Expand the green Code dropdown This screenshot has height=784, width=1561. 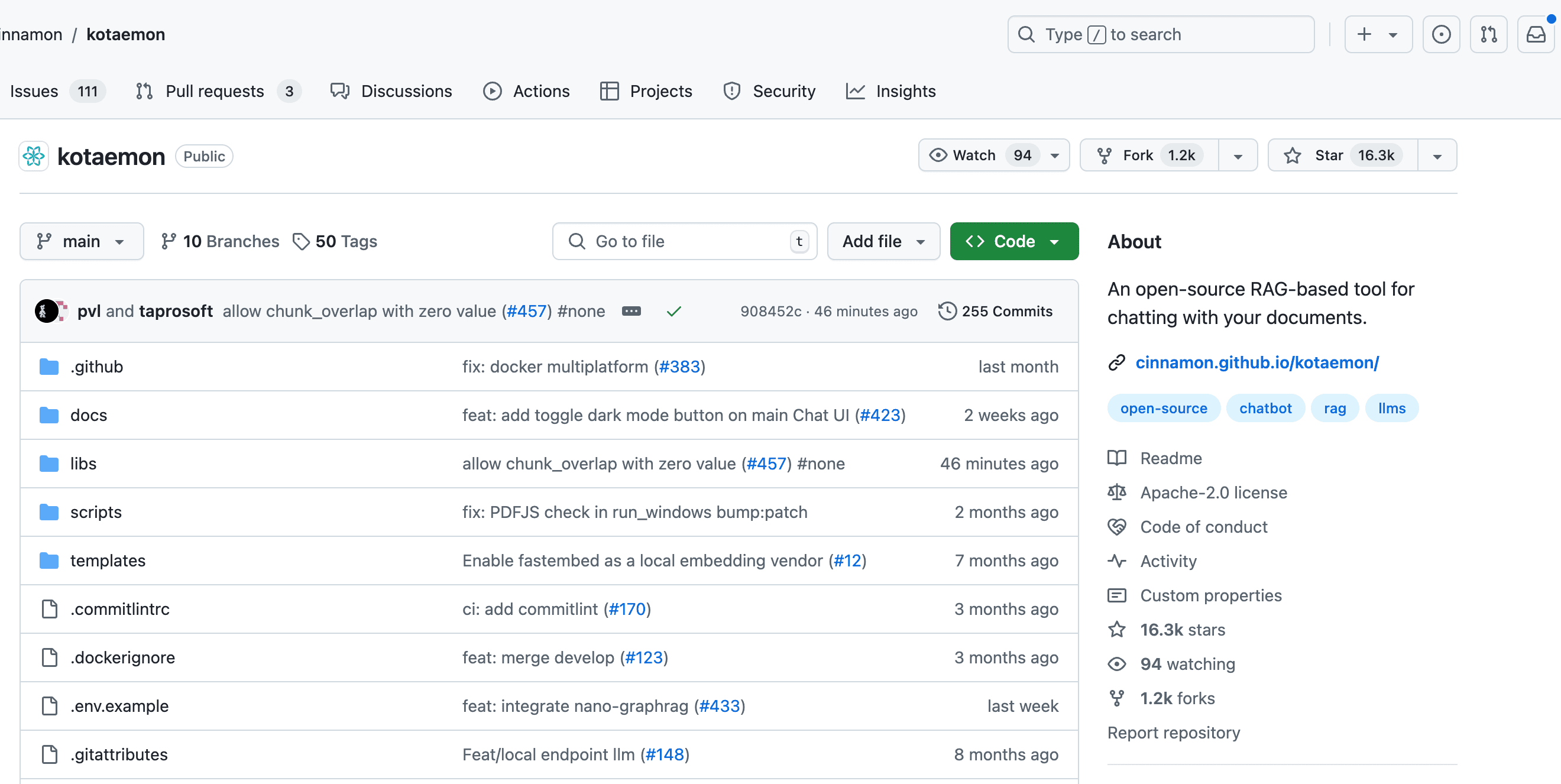pyautogui.click(x=1014, y=241)
